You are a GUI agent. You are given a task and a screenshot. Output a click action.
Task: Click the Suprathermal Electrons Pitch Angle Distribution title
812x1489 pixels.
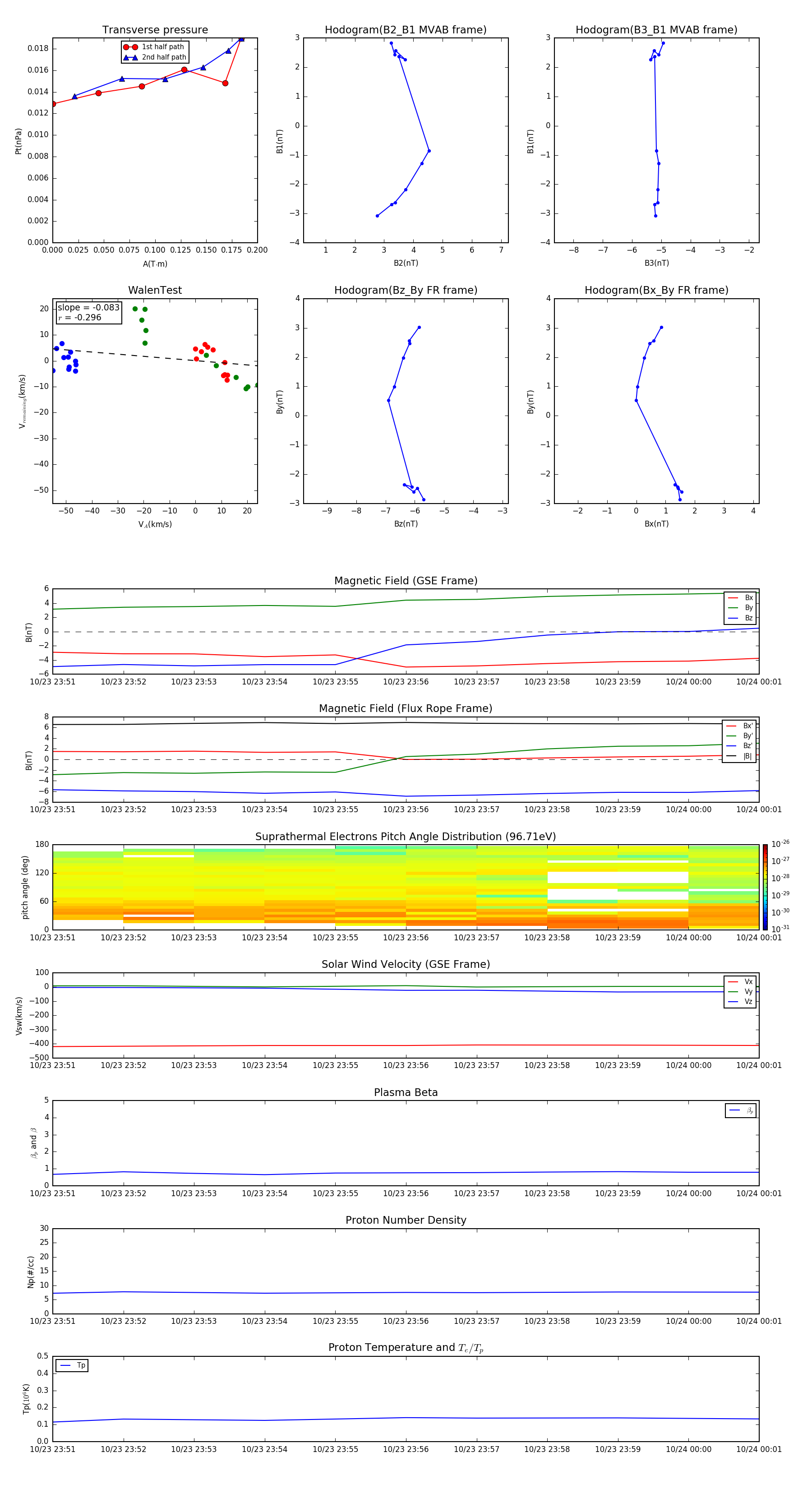point(406,837)
